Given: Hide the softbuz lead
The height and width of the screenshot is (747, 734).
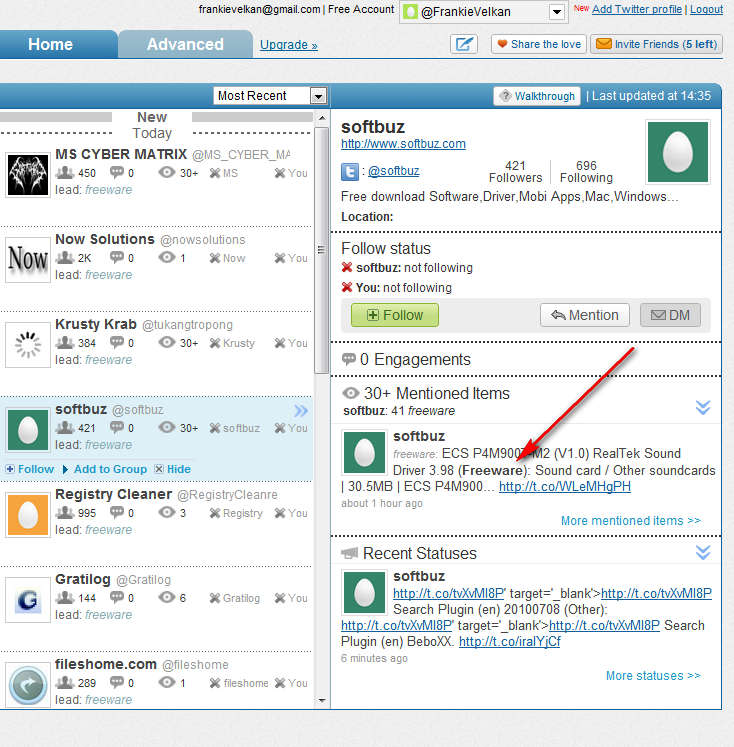Looking at the screenshot, I should [173, 469].
